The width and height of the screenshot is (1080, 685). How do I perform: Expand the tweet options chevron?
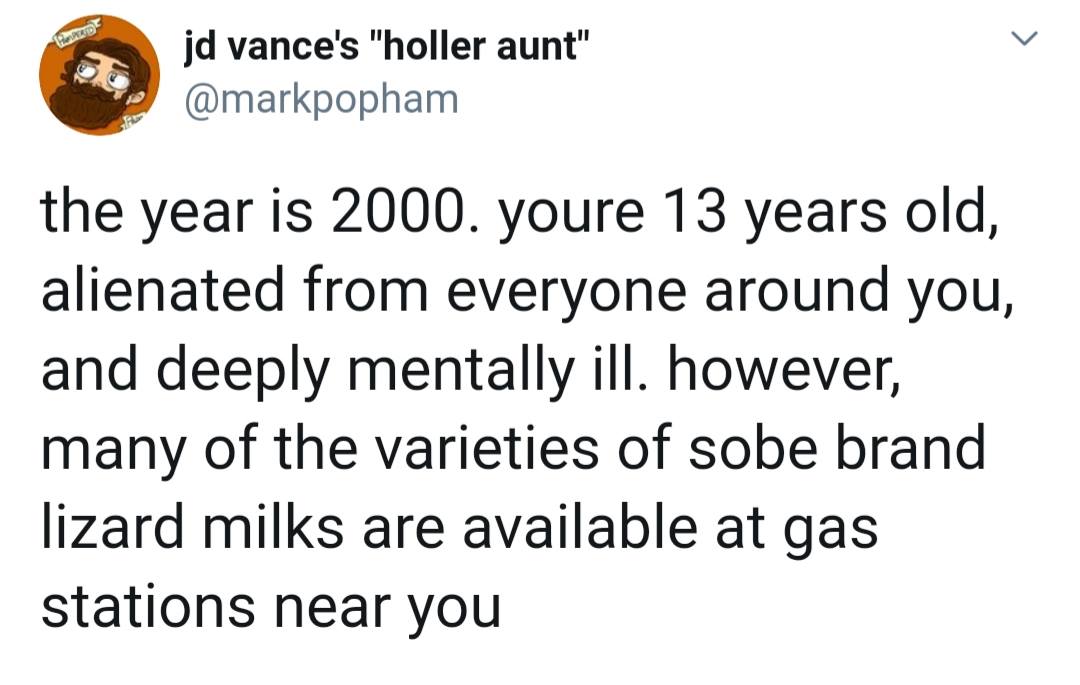coord(1024,40)
